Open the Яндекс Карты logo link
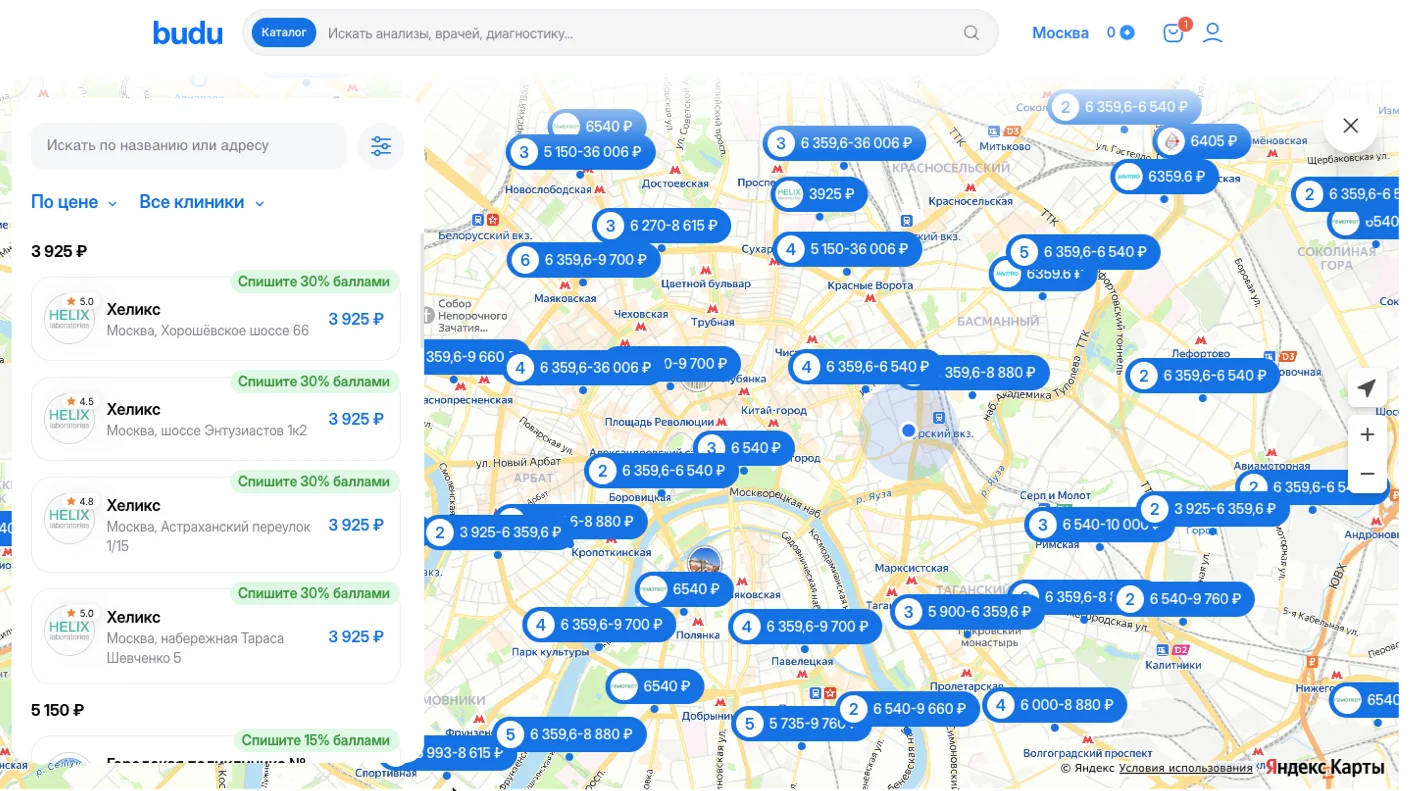The image size is (1412, 791). 1326,768
